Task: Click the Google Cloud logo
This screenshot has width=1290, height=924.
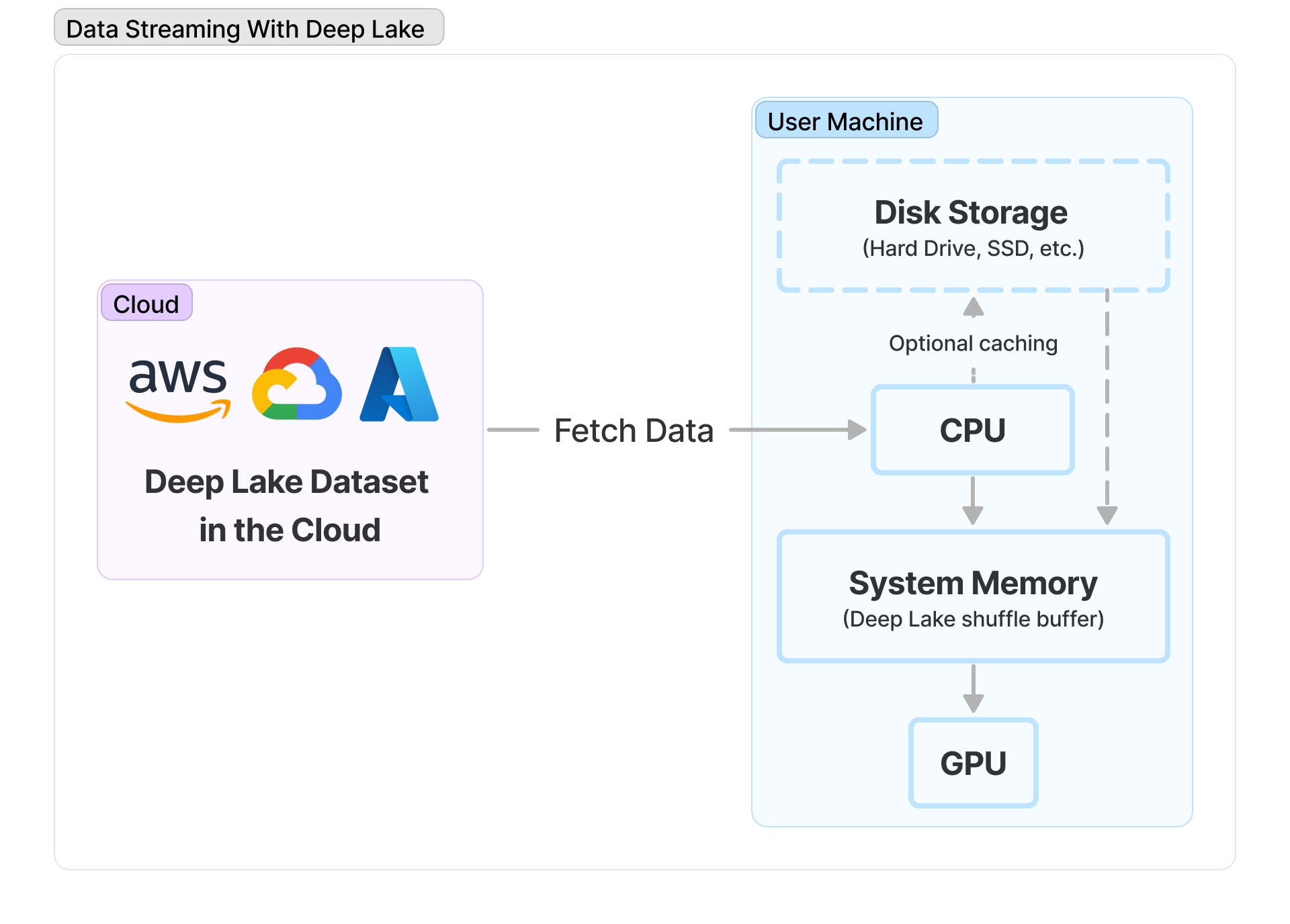Action: coord(296,384)
